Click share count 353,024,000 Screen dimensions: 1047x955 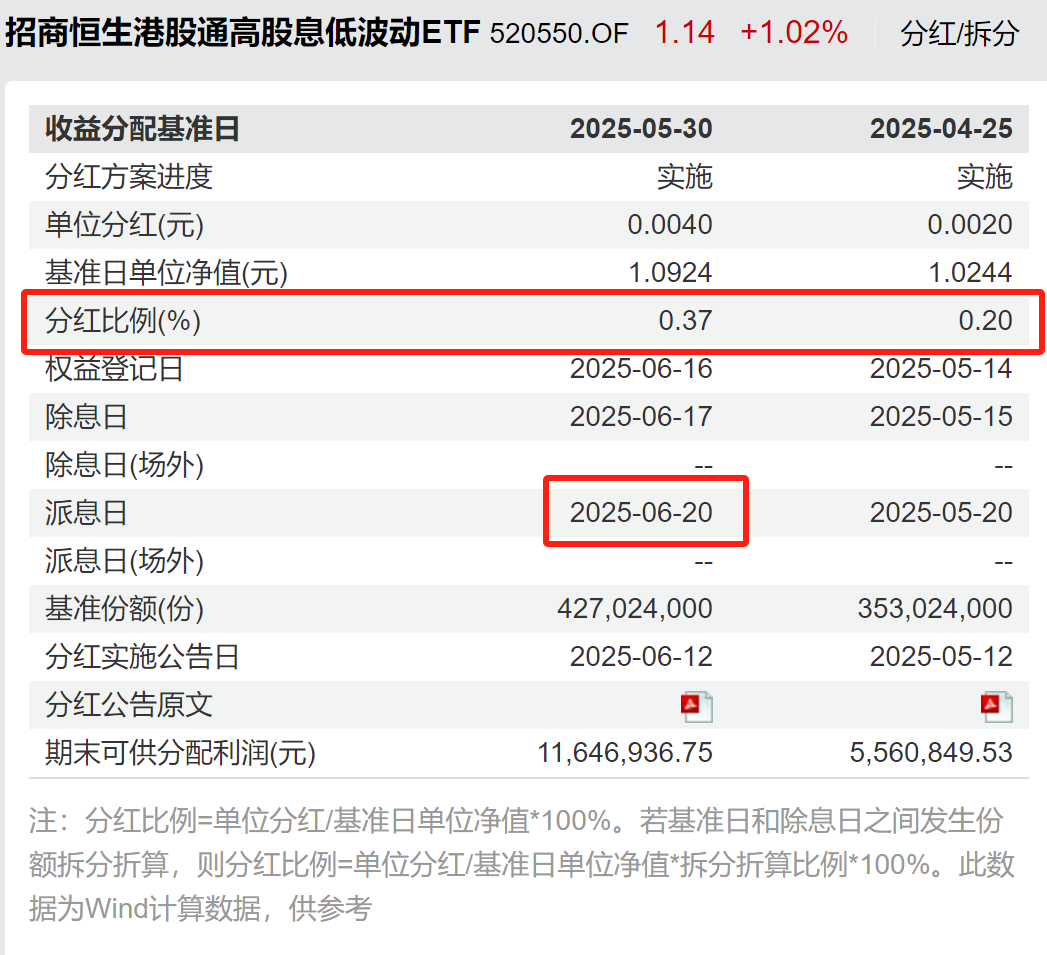(x=935, y=610)
